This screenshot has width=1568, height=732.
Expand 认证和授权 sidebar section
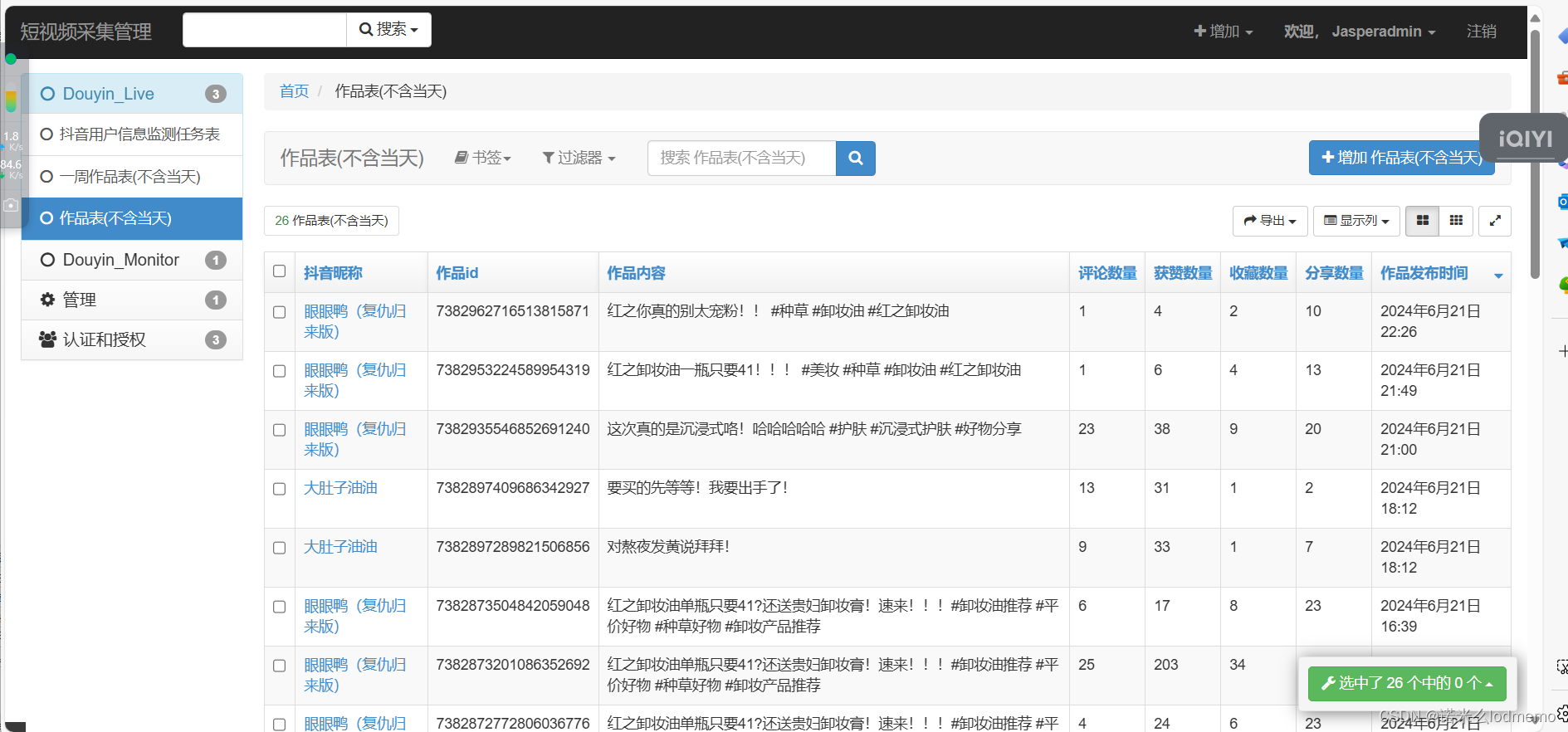132,339
